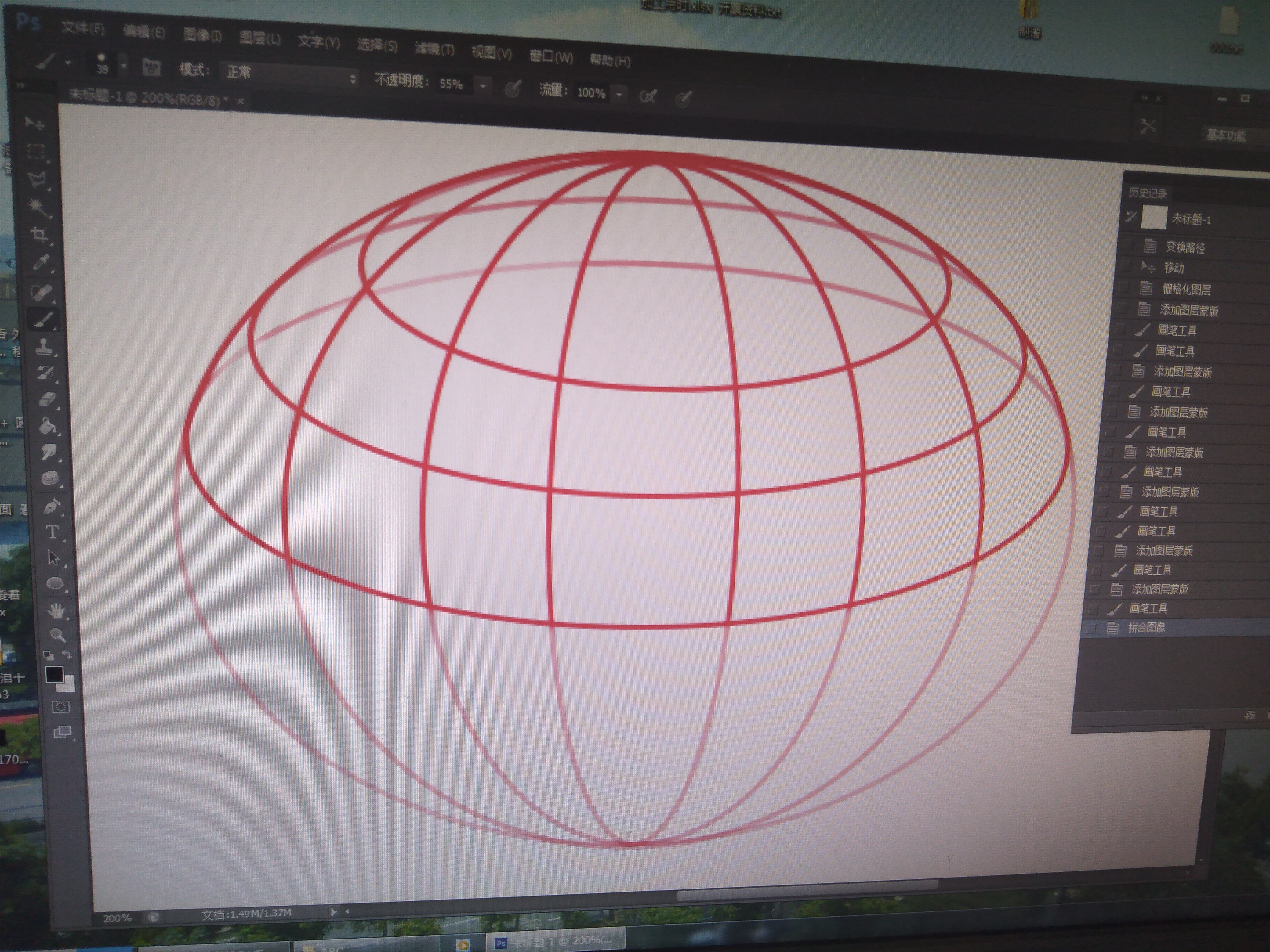This screenshot has height=952, width=1270.
Task: Open the flow slider dropdown arrow
Action: (619, 94)
